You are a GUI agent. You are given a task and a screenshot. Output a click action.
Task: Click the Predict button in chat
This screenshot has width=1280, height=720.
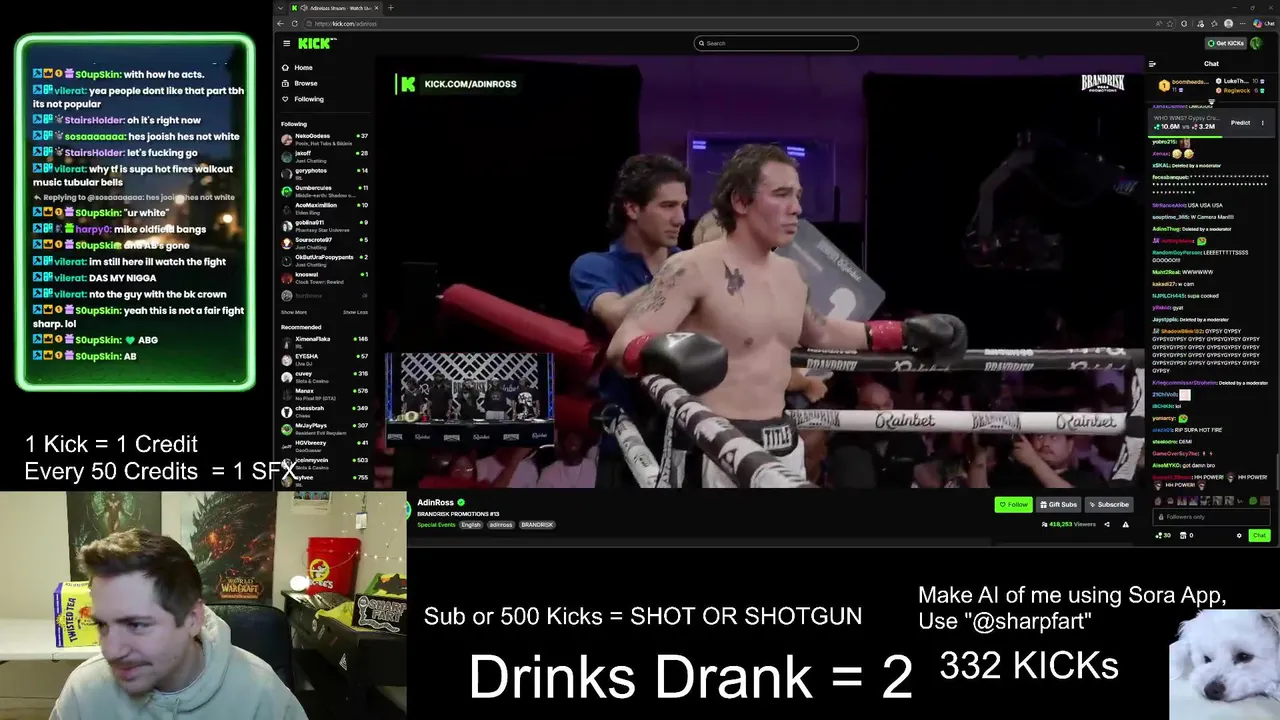point(1240,123)
